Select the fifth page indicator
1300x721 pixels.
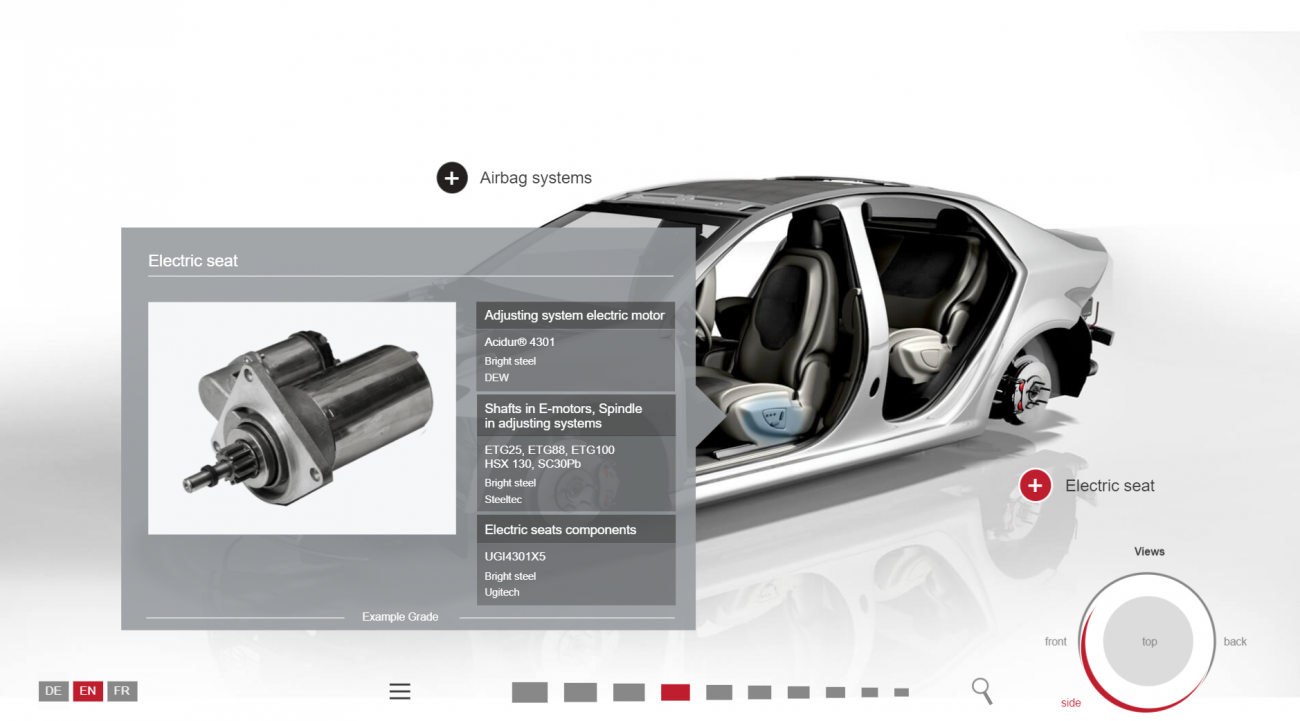[719, 692]
